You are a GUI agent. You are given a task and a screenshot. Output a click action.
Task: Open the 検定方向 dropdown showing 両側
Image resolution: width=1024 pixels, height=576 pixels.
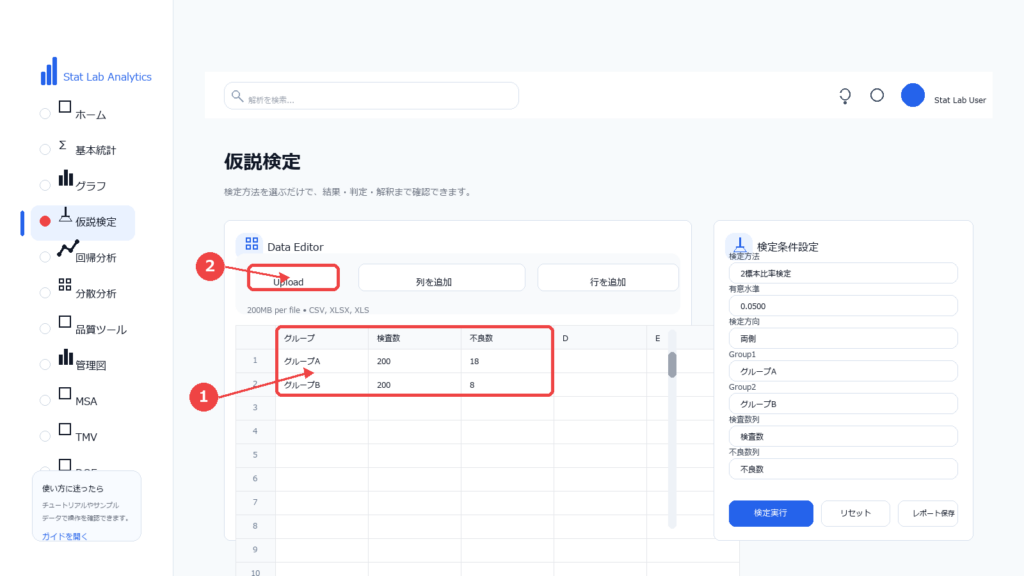(x=843, y=338)
